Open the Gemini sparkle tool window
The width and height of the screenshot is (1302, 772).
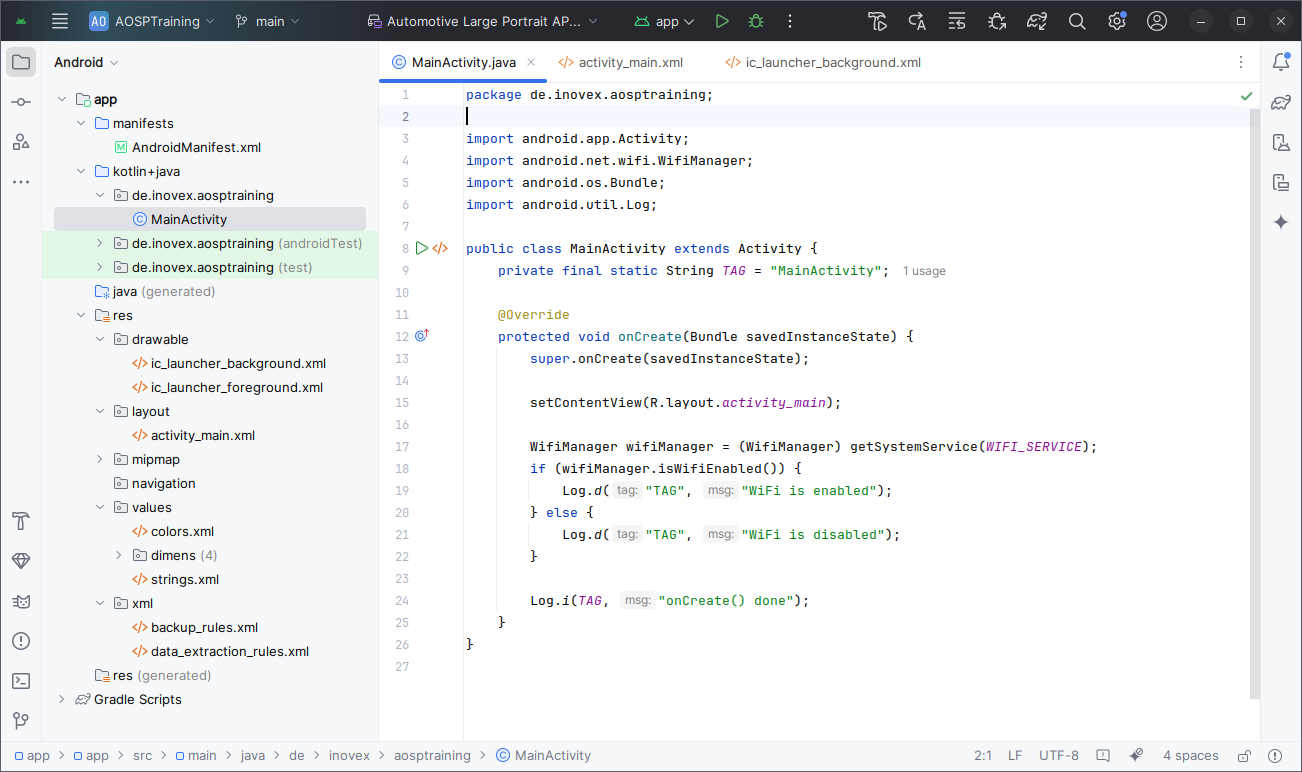(x=1281, y=222)
